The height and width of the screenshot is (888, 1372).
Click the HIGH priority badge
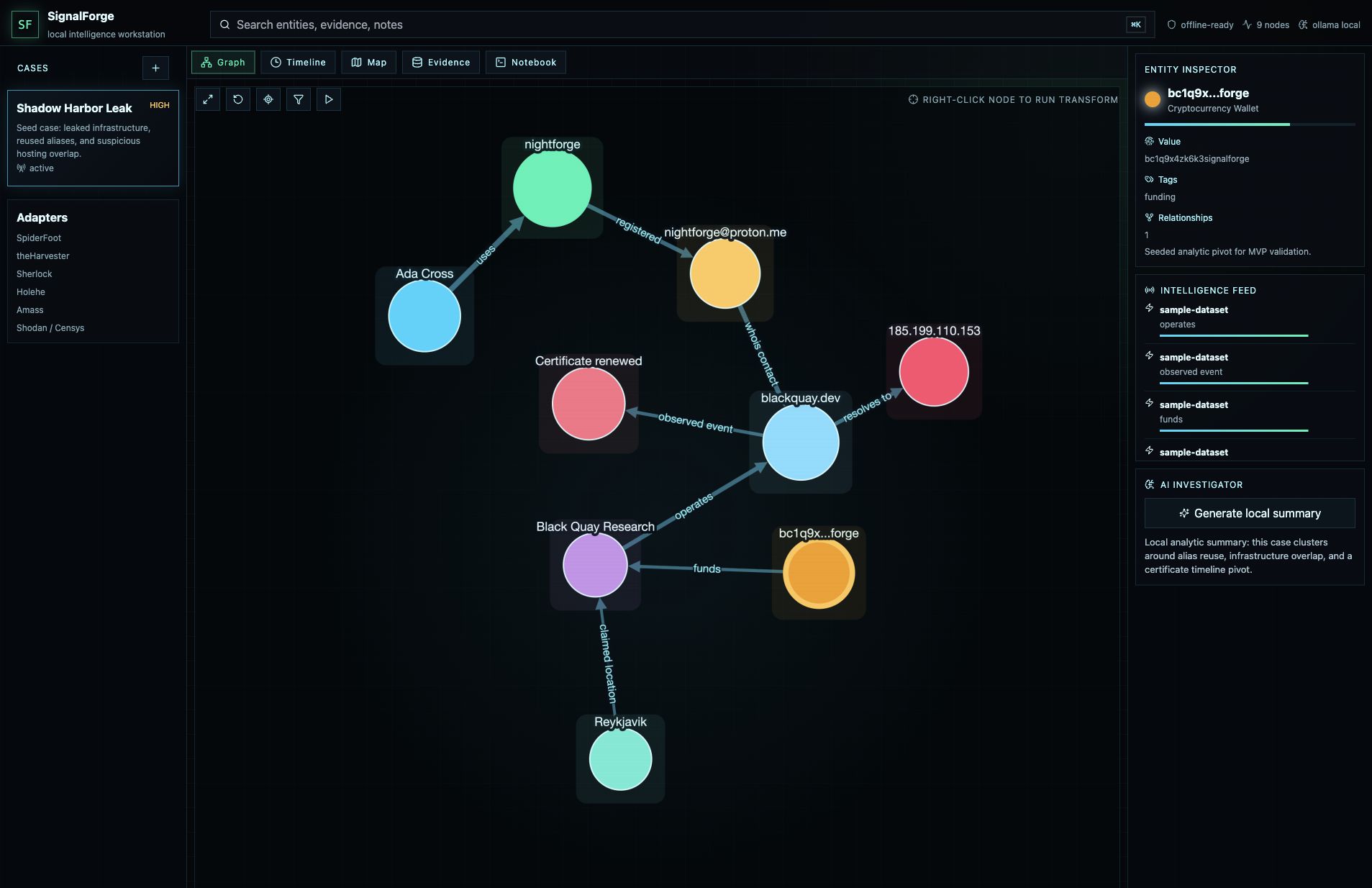click(x=160, y=105)
